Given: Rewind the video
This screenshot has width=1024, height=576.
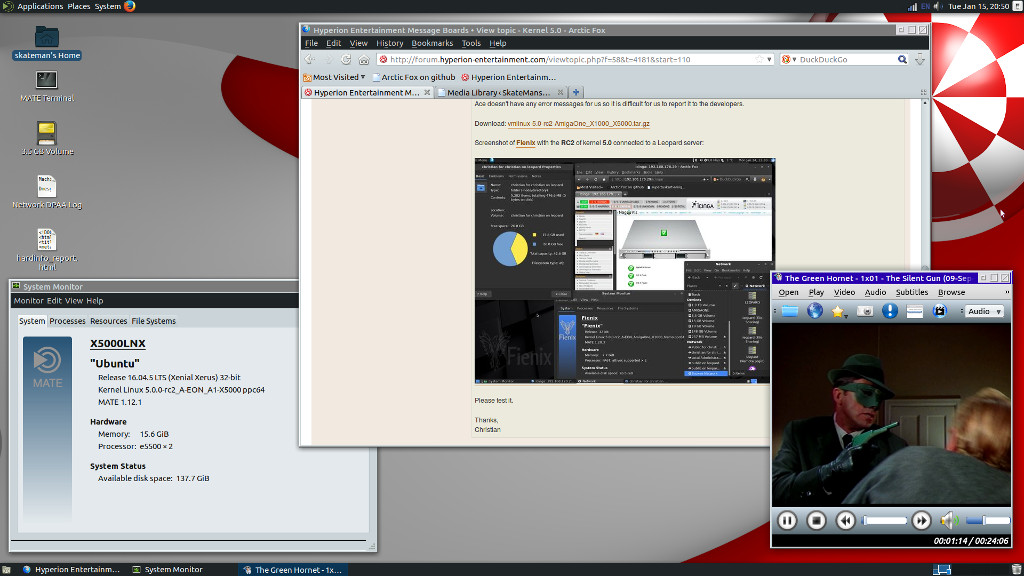Looking at the screenshot, I should click(x=846, y=520).
